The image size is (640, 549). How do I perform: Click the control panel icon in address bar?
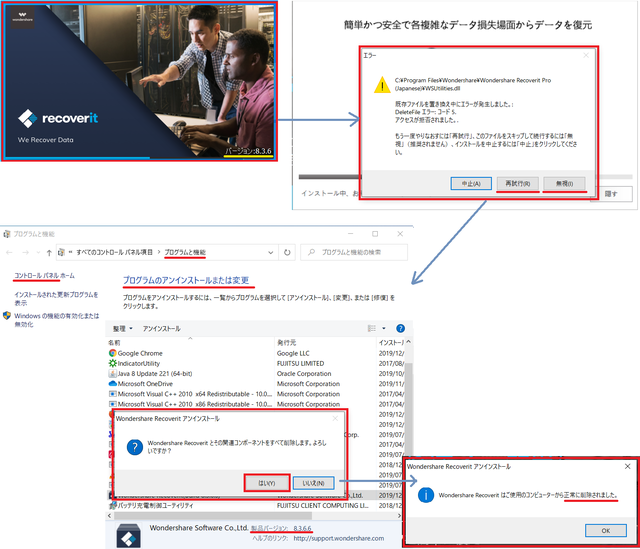[61, 253]
